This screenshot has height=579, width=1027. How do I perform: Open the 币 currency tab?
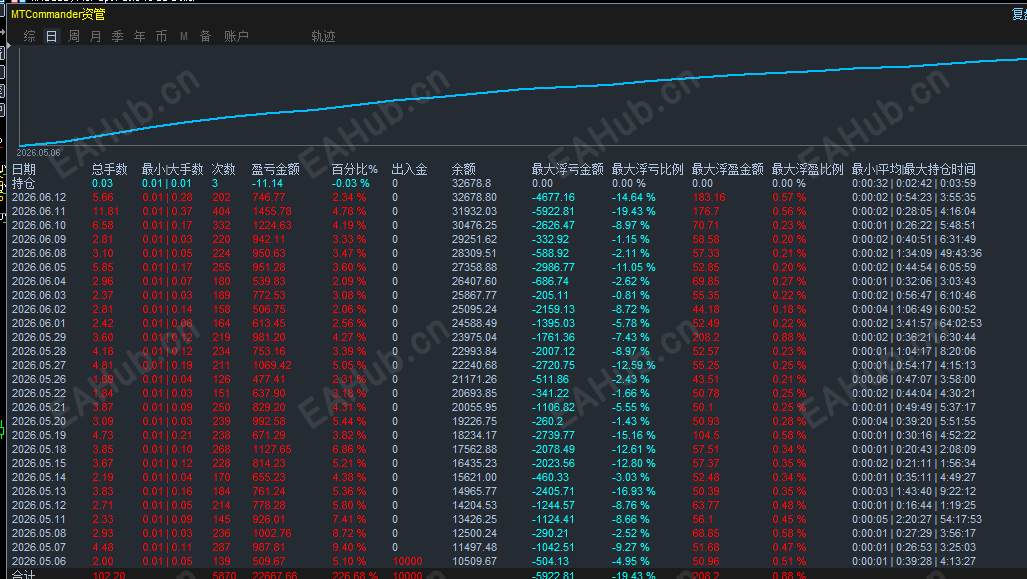click(x=162, y=37)
